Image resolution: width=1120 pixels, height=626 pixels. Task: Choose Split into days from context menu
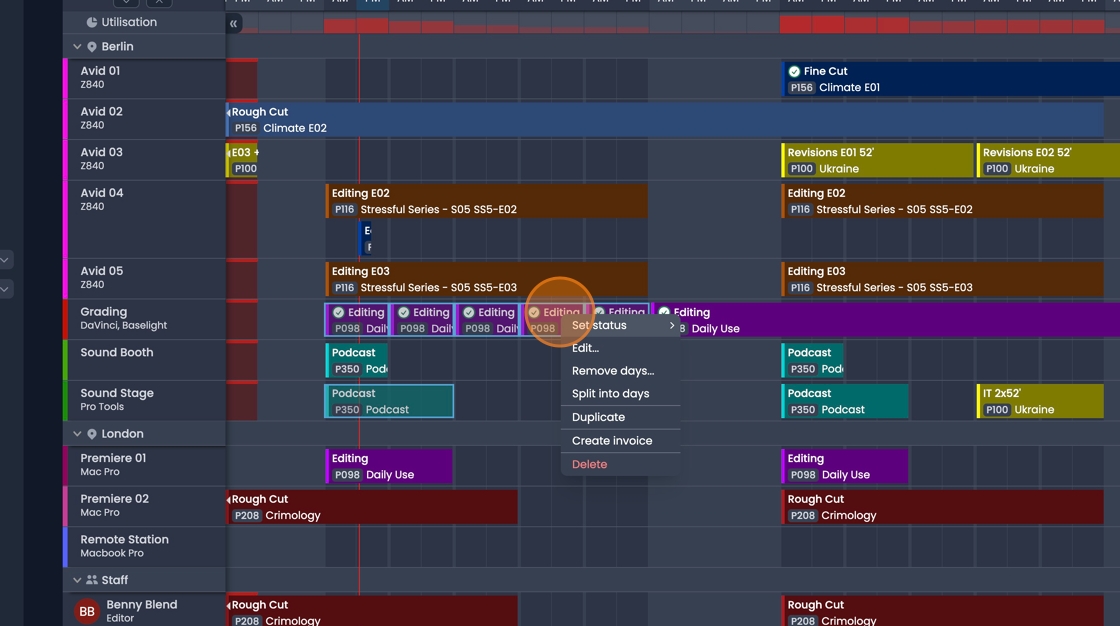pyautogui.click(x=610, y=393)
